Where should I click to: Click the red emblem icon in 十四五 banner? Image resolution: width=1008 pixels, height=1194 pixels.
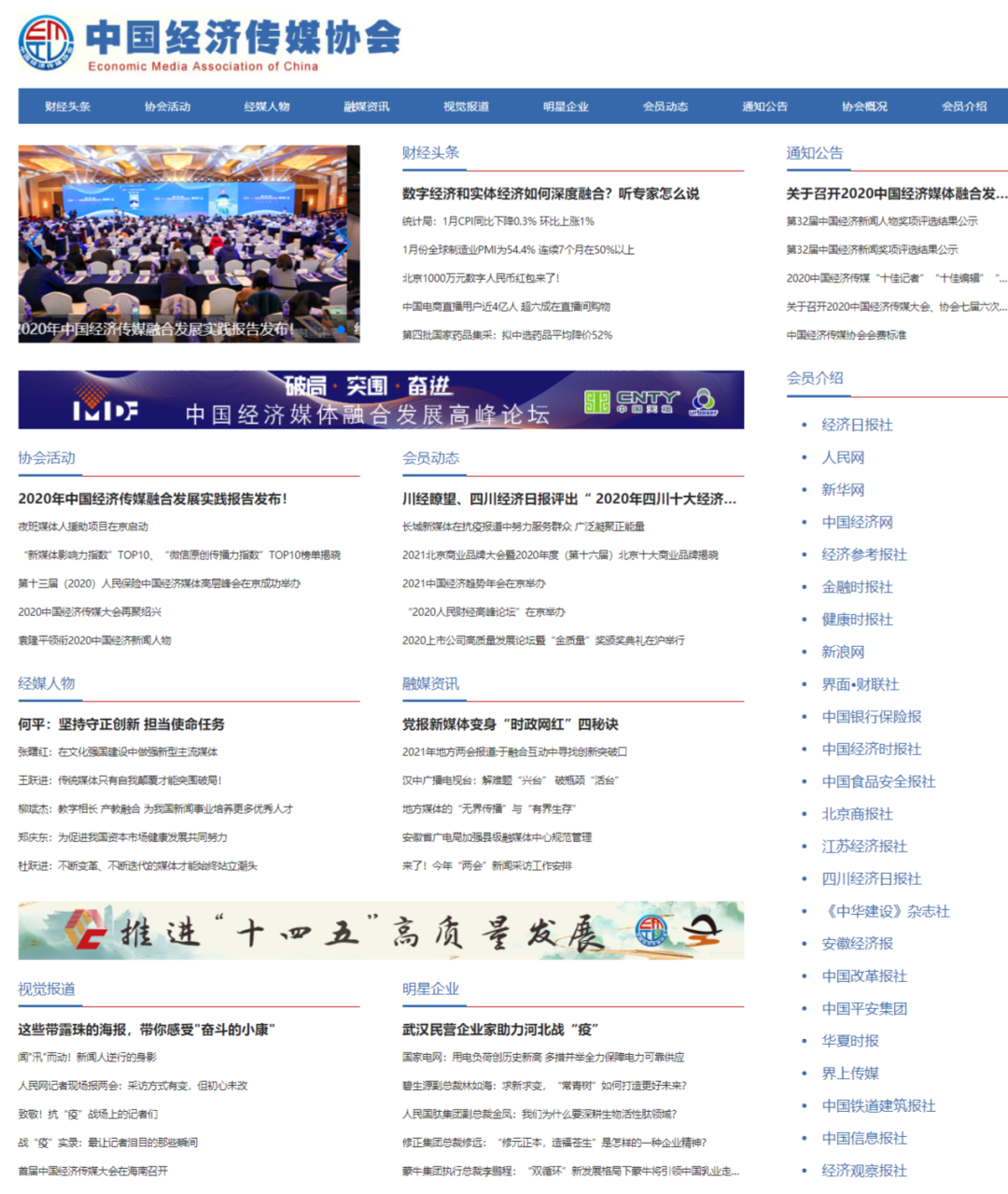[x=83, y=931]
